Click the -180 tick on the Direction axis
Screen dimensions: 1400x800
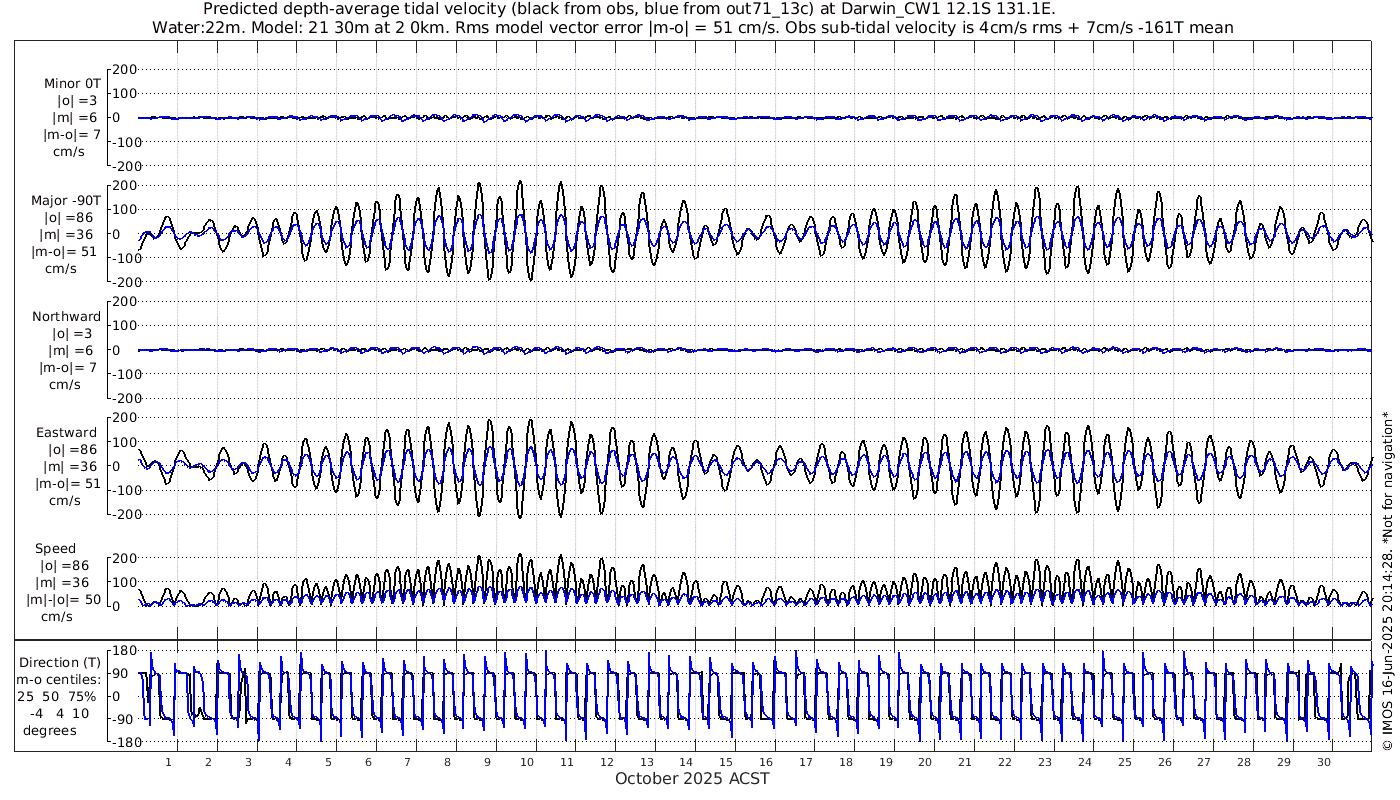coord(120,742)
